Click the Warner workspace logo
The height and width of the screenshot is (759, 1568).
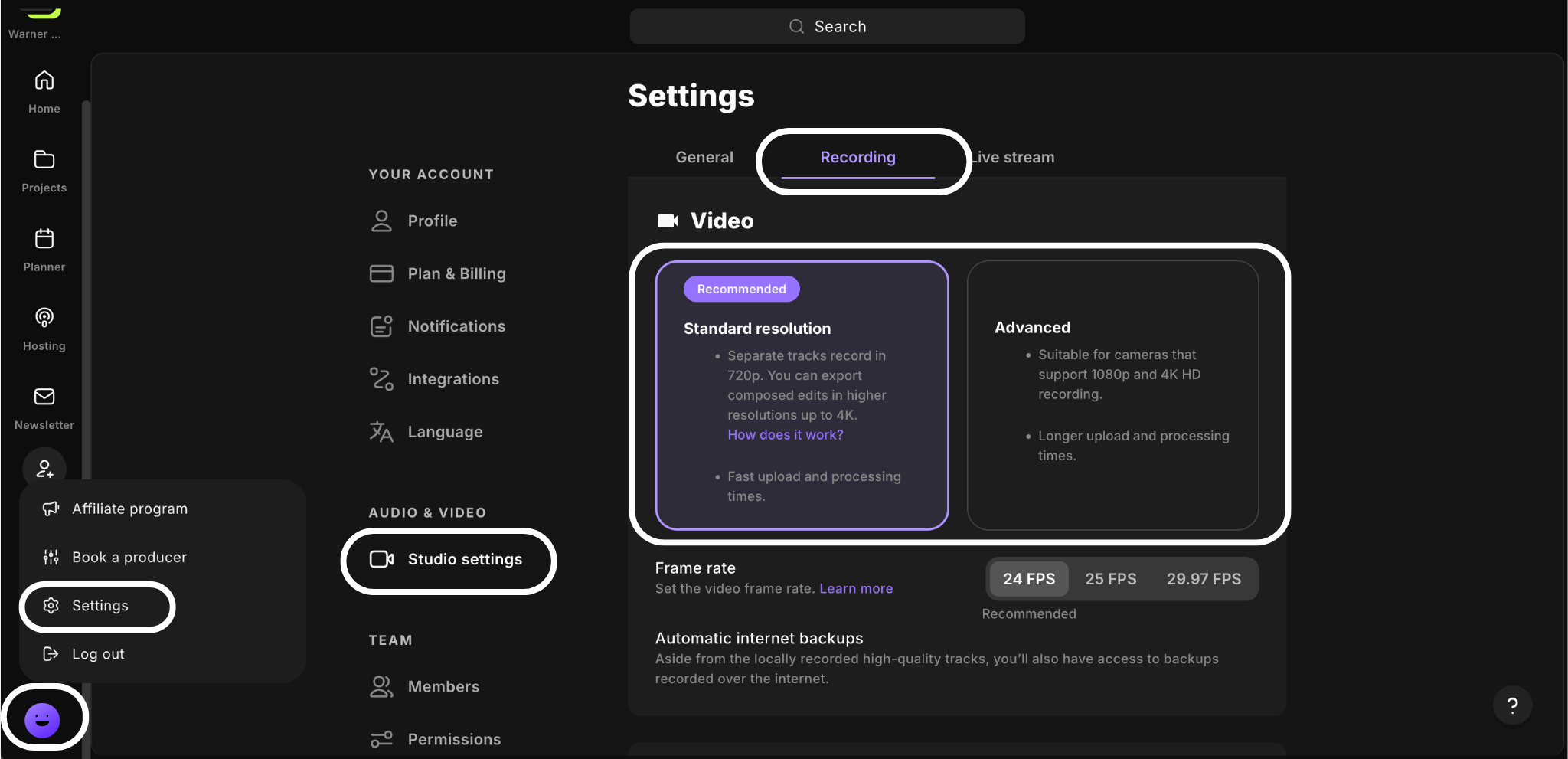point(44,13)
